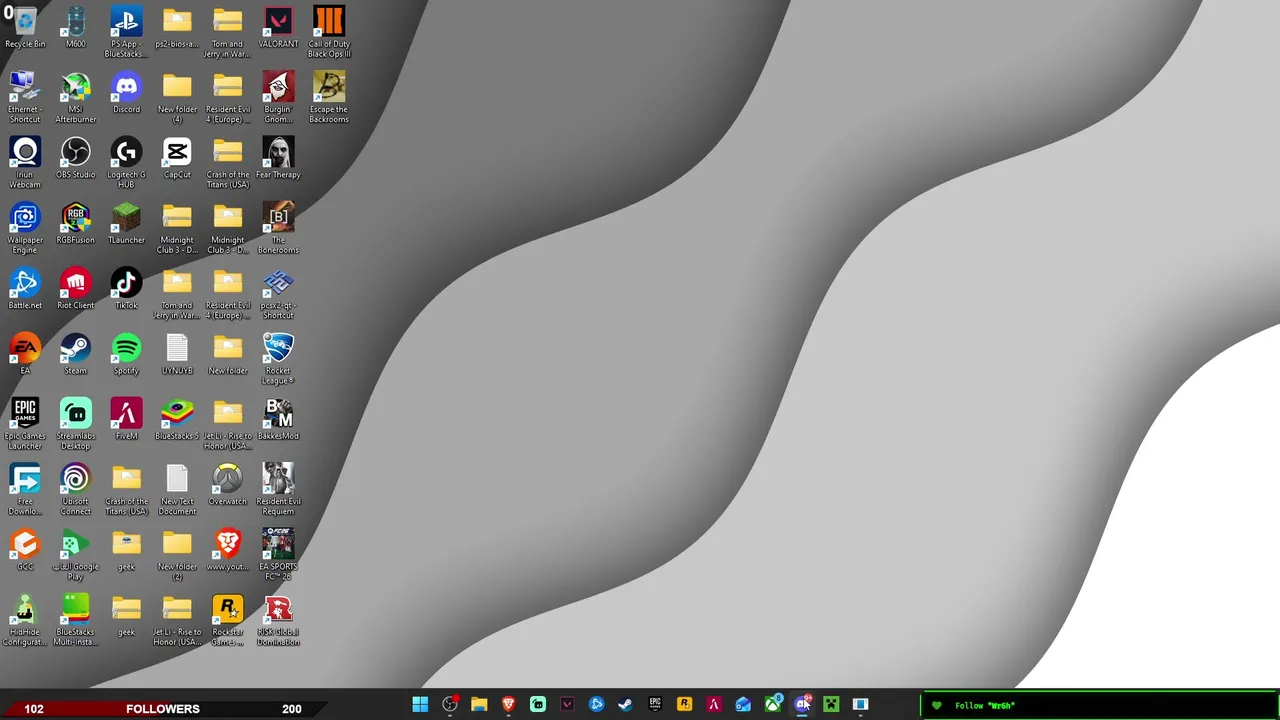Open File Explorer from the taskbar

click(479, 705)
